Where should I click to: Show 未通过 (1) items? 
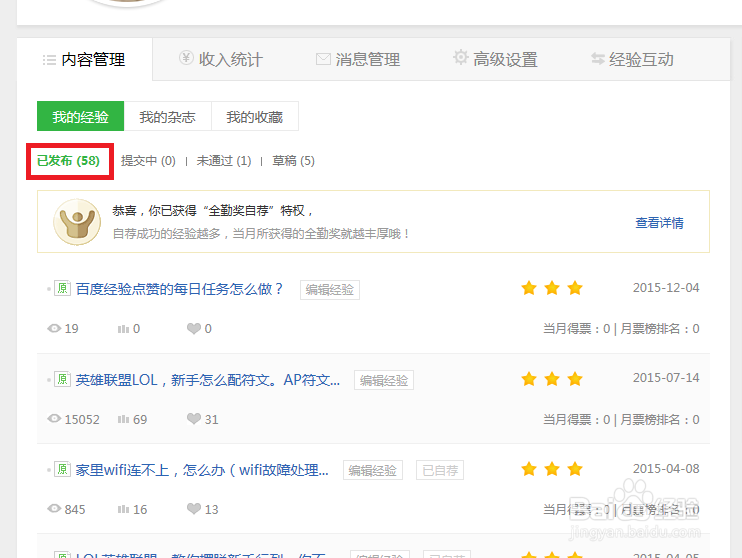coord(224,161)
